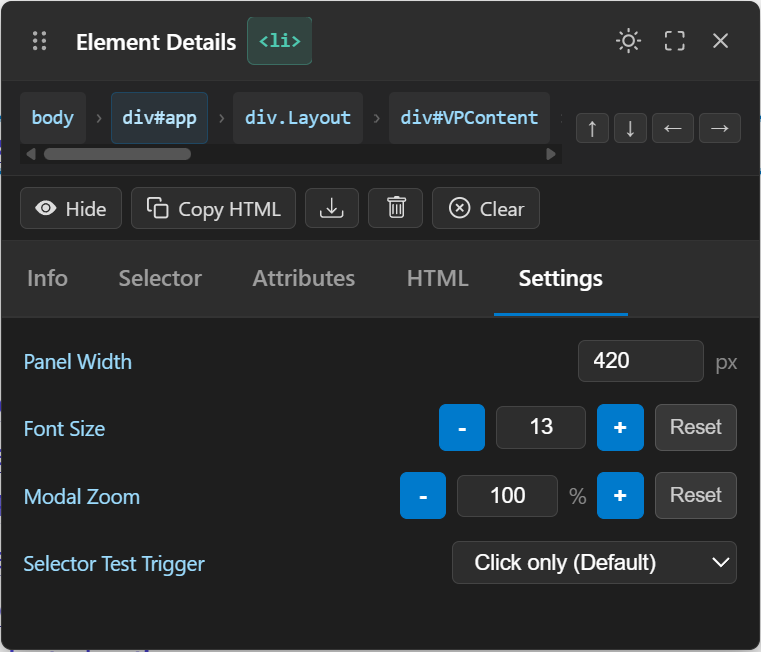Click the Modal Zoom label

pos(82,497)
